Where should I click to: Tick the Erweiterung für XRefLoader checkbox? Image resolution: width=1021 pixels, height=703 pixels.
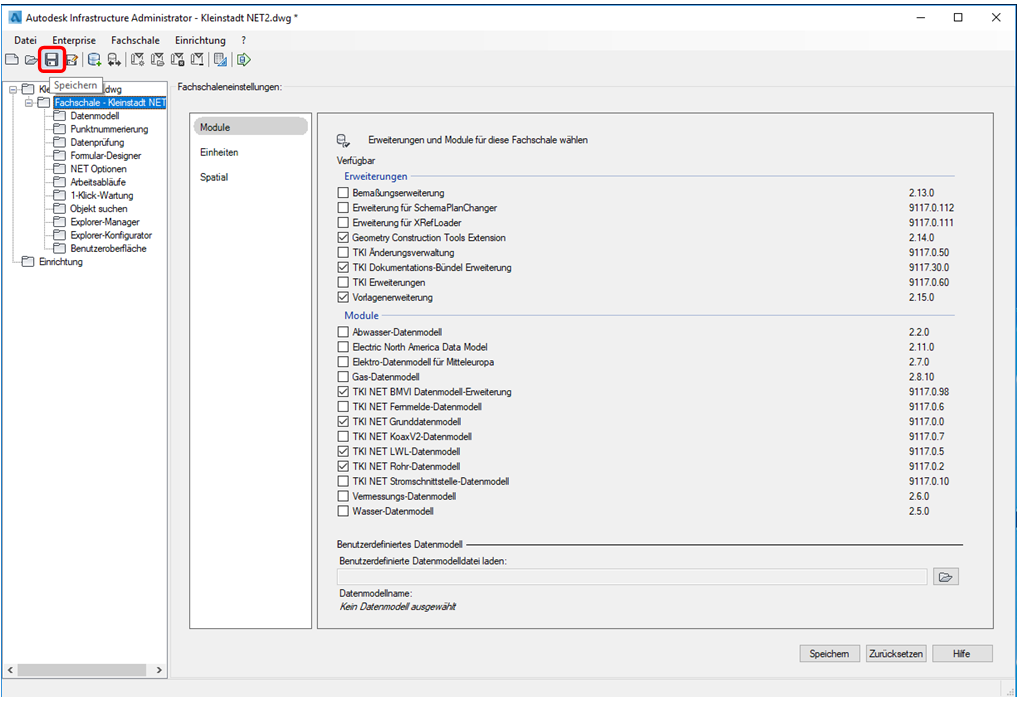(343, 223)
